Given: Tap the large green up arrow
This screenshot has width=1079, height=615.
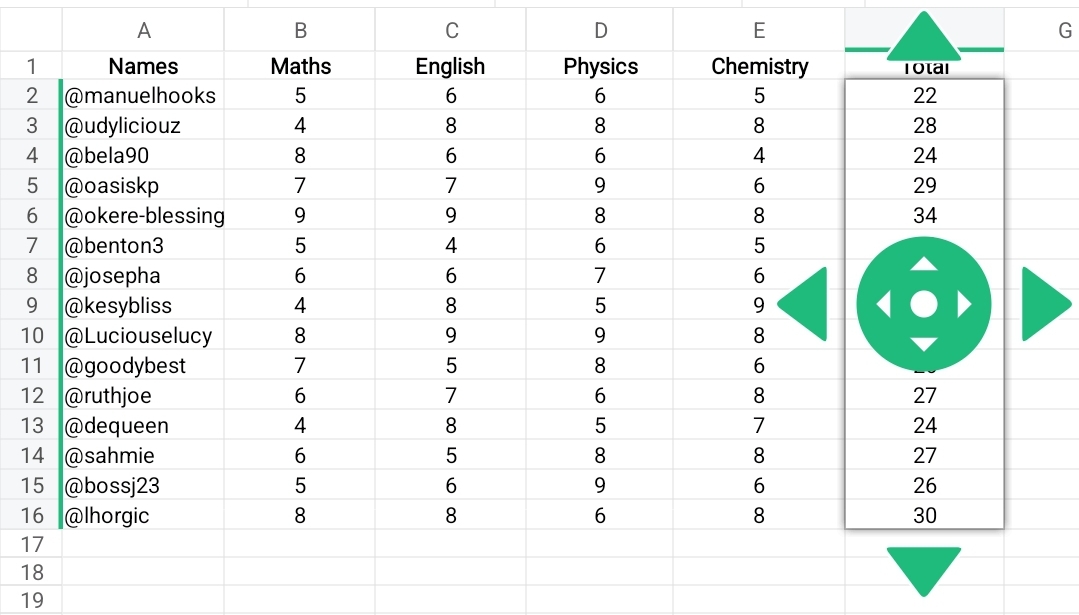Looking at the screenshot, I should pos(923,36).
